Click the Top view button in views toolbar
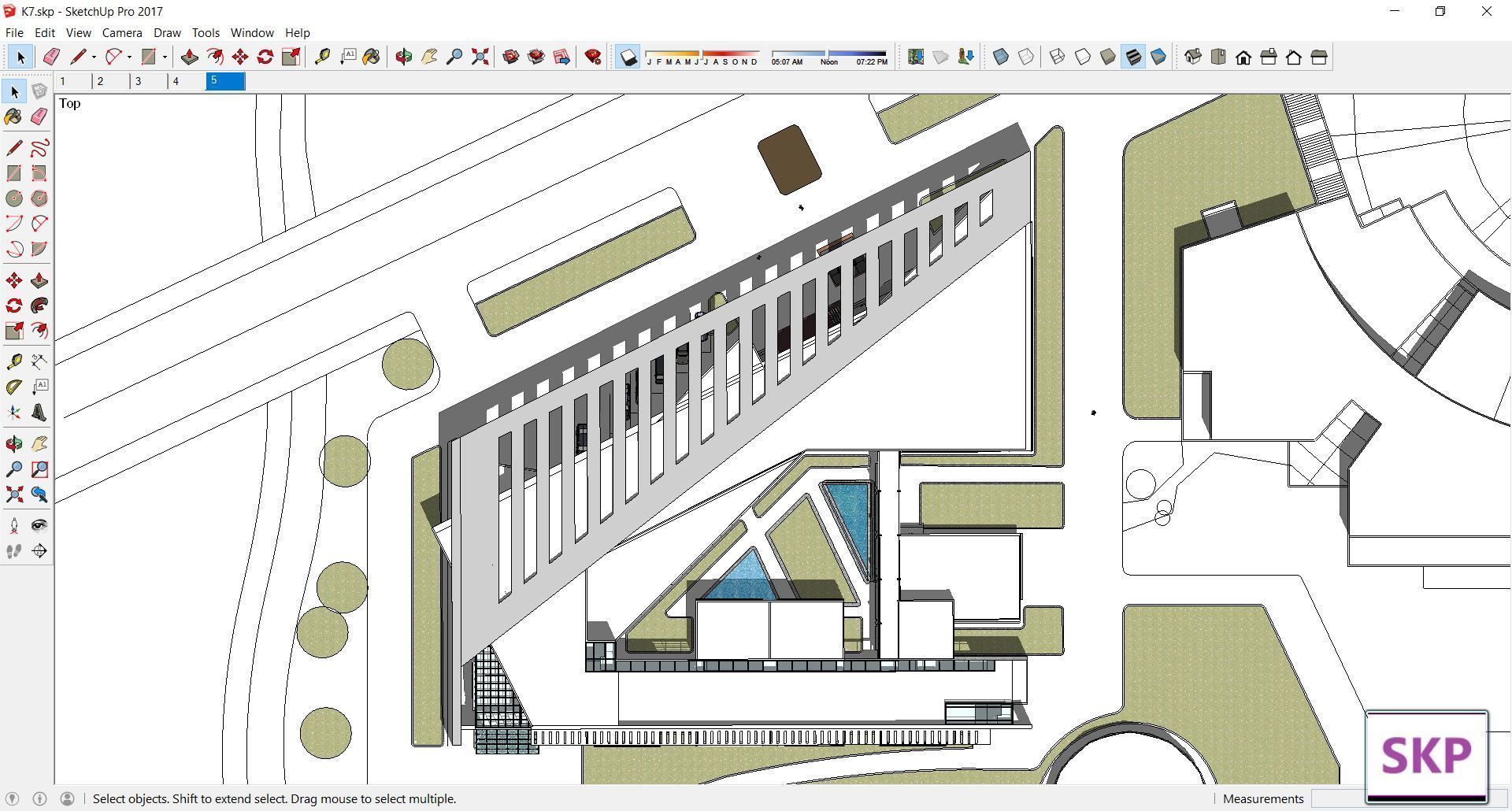 click(x=1218, y=57)
